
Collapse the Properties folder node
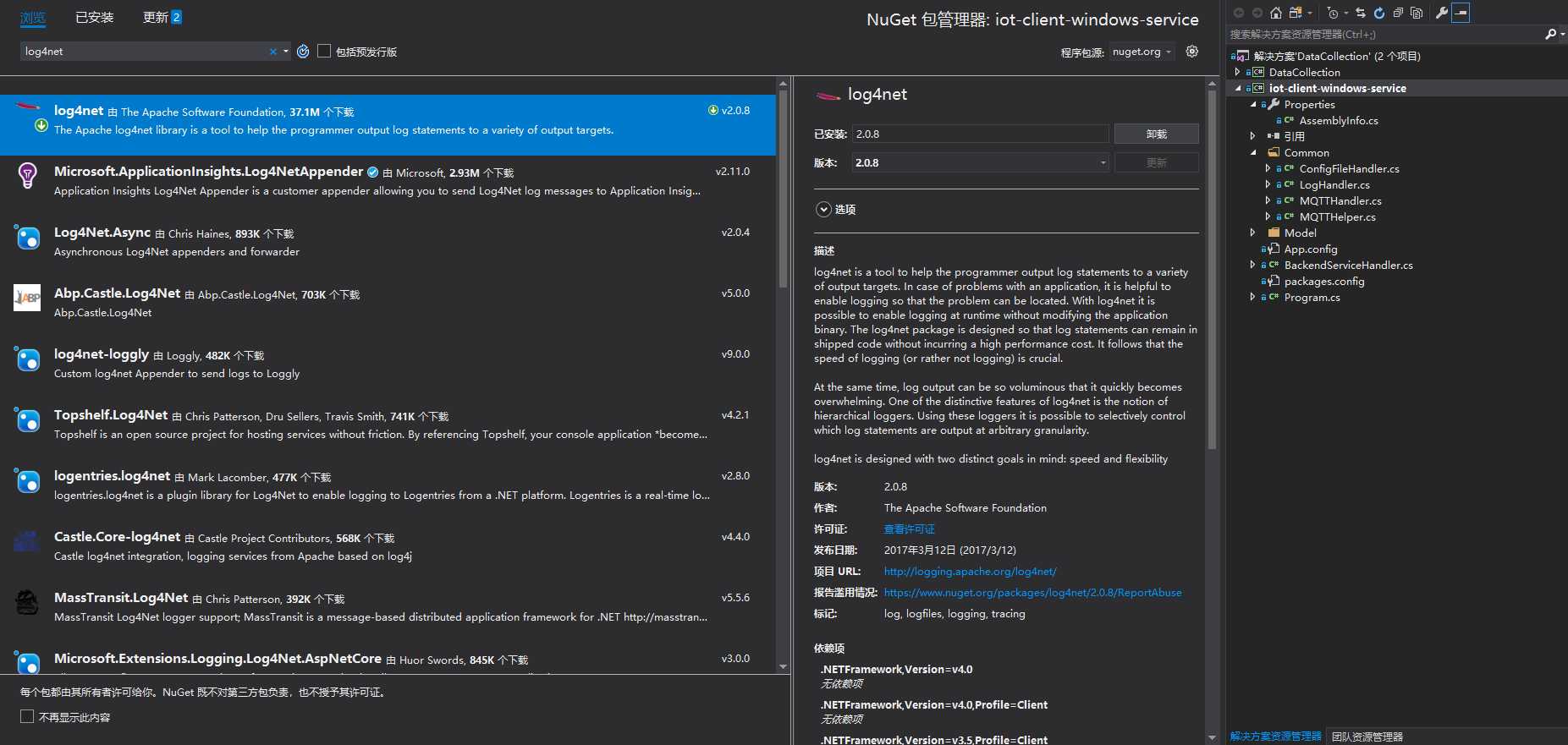(x=1253, y=104)
